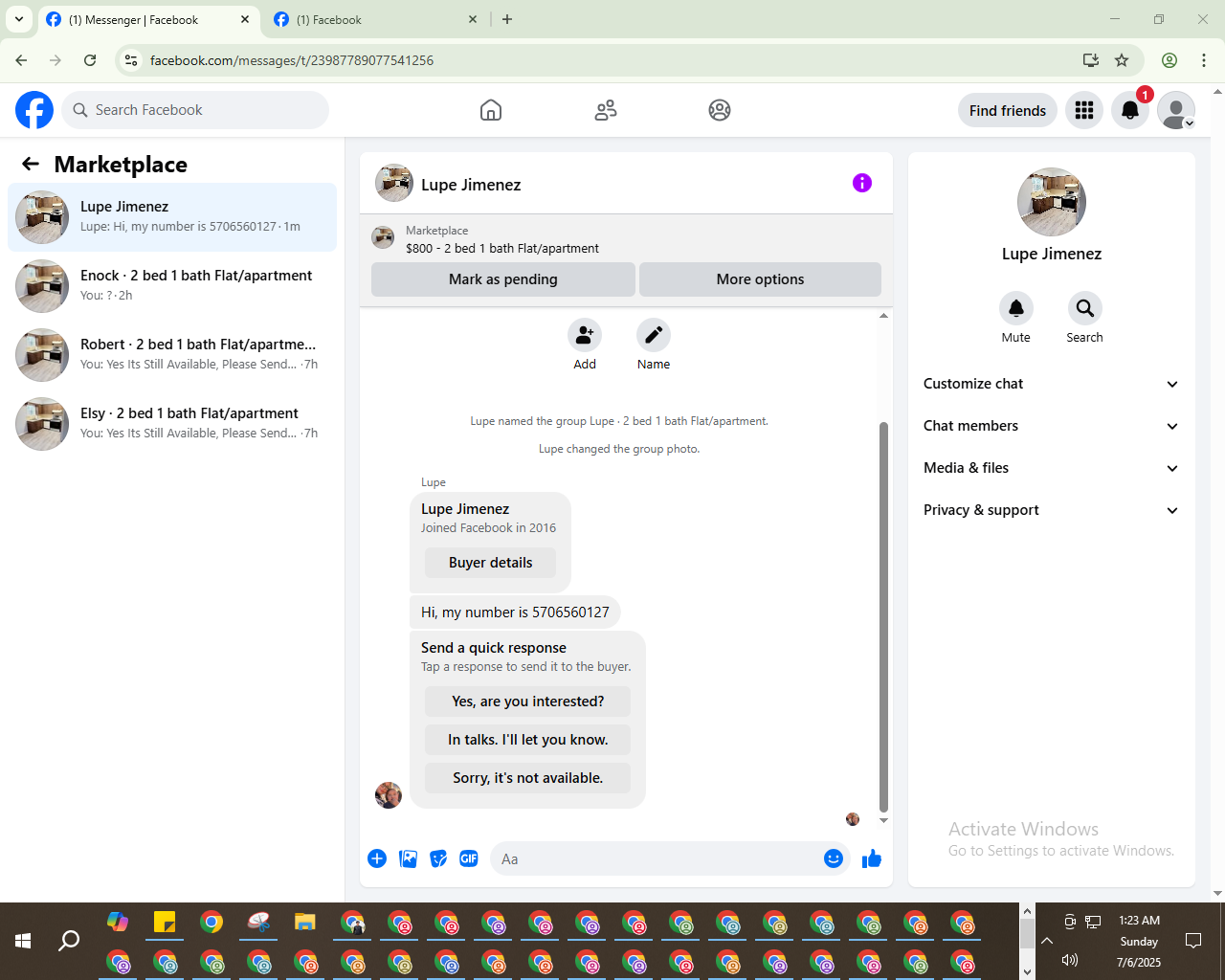Screen dimensions: 1225x980
Task: Click More options button
Action: (x=760, y=279)
